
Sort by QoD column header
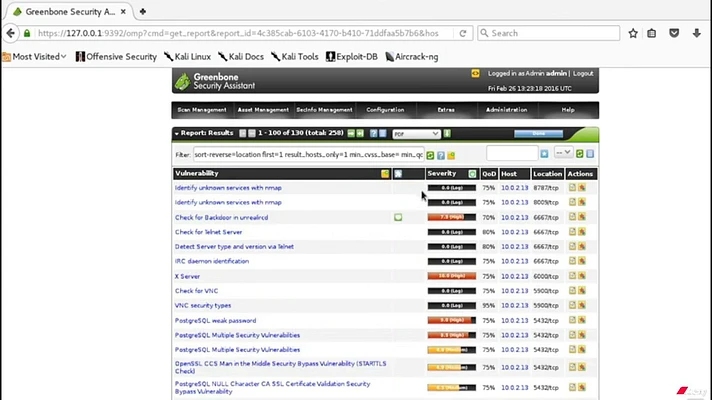pos(489,173)
